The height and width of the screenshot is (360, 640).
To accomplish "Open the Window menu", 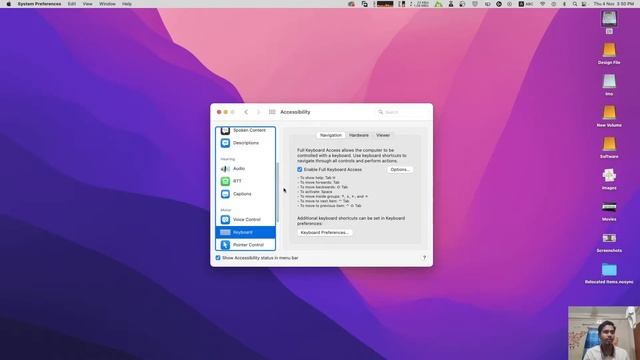I will click(x=107, y=4).
